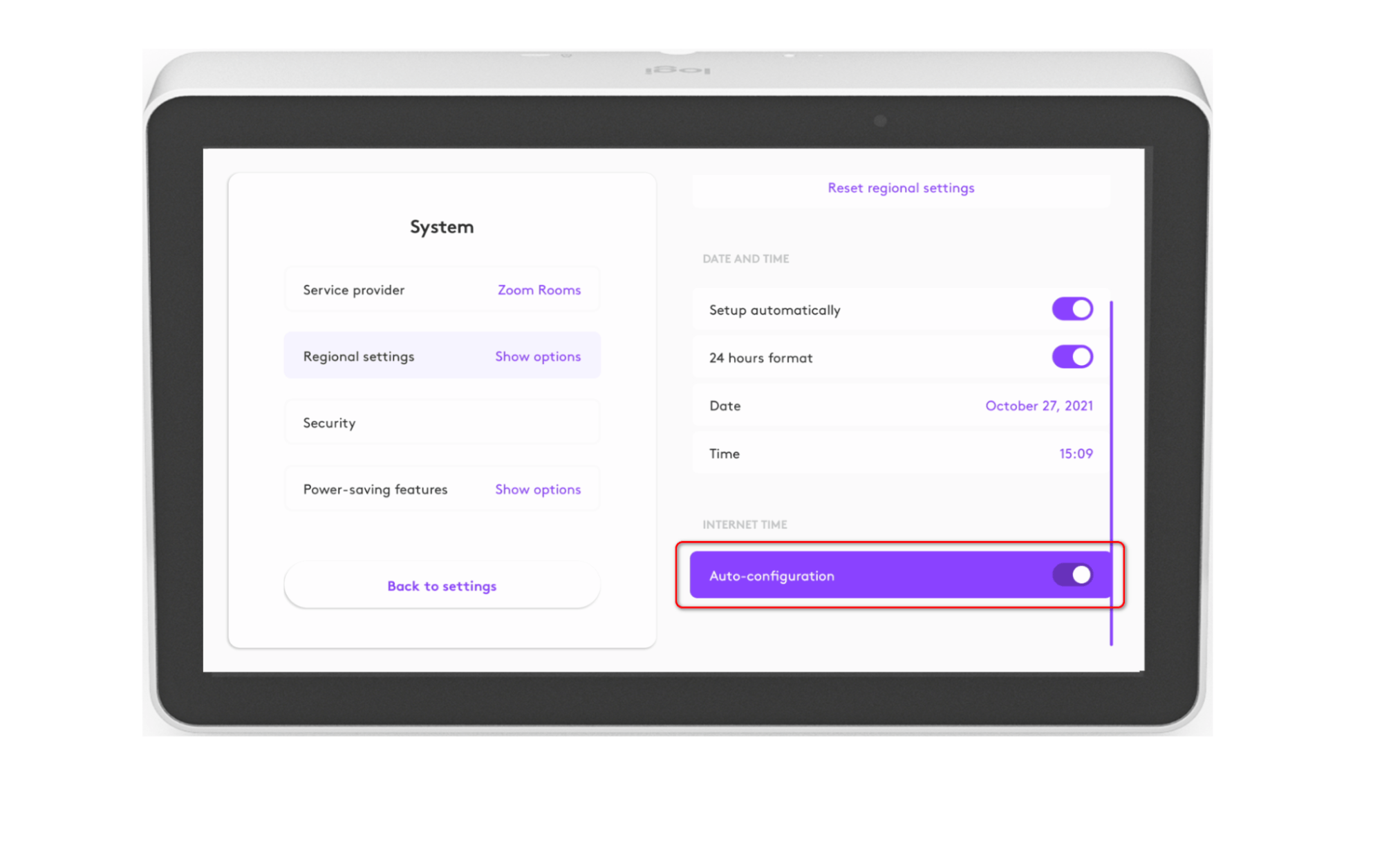The width and height of the screenshot is (1382, 868).
Task: Change the date October 27, 2021
Action: pyautogui.click(x=1038, y=406)
